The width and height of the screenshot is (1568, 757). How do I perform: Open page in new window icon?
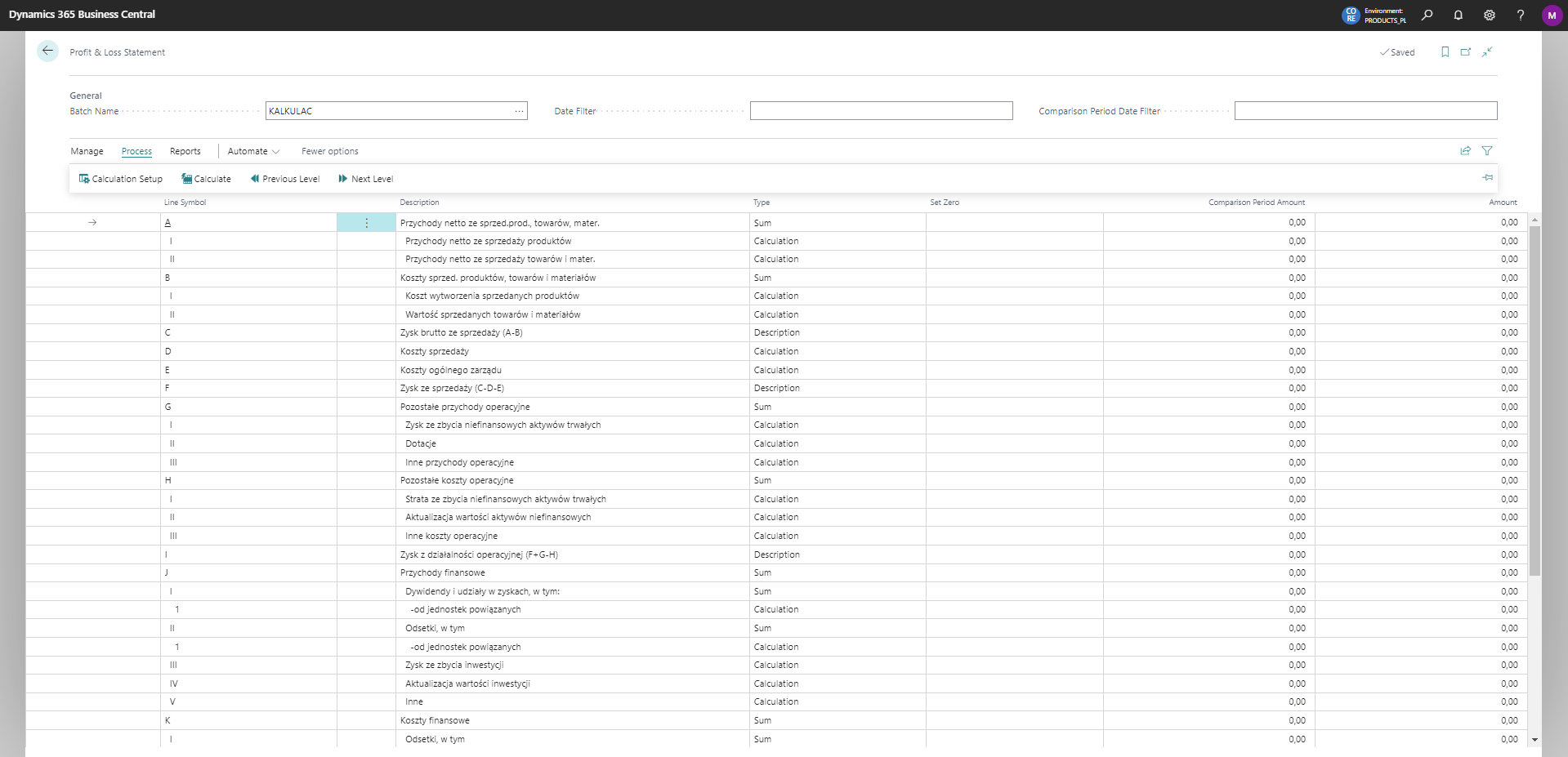[1466, 52]
